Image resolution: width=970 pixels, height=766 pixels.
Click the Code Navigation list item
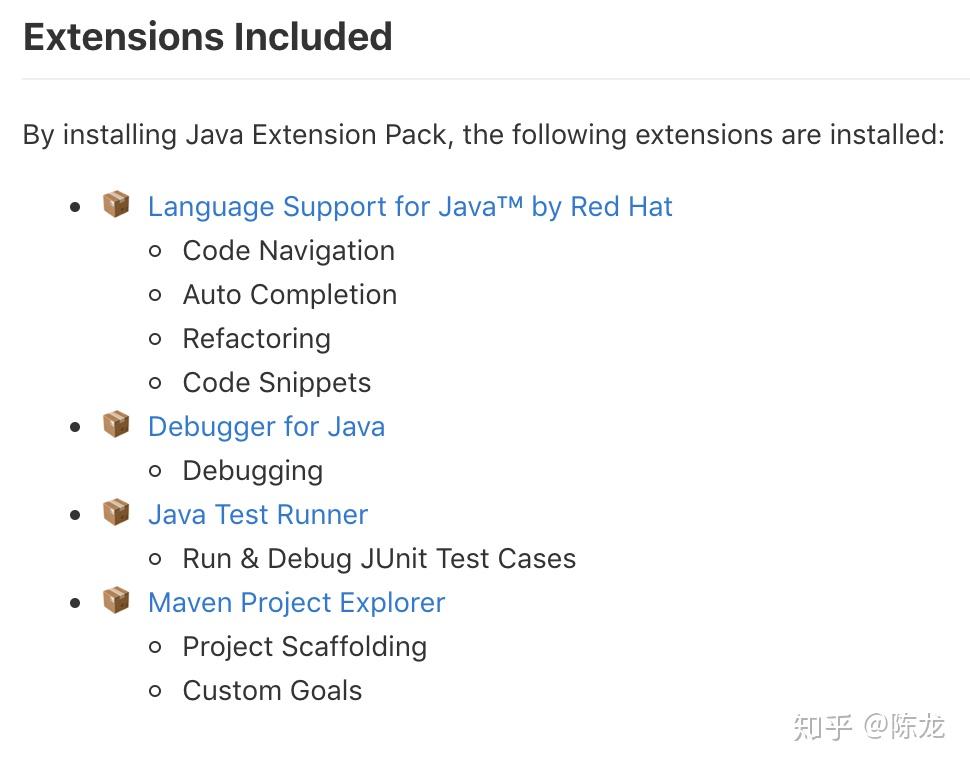(x=288, y=251)
